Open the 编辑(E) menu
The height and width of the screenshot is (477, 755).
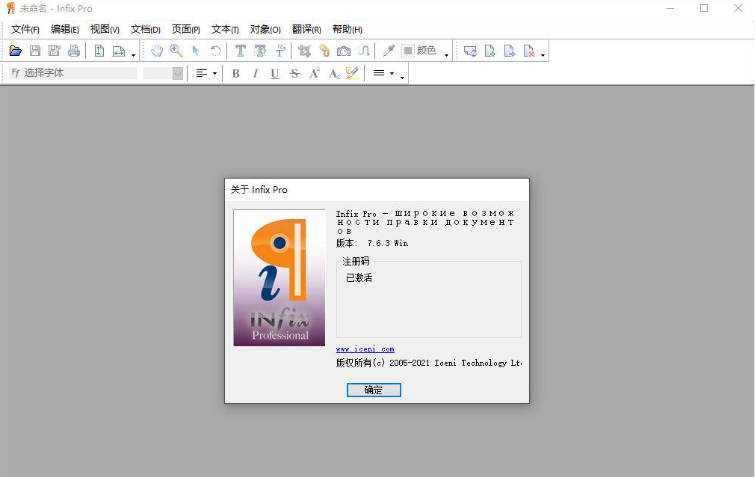coord(65,29)
